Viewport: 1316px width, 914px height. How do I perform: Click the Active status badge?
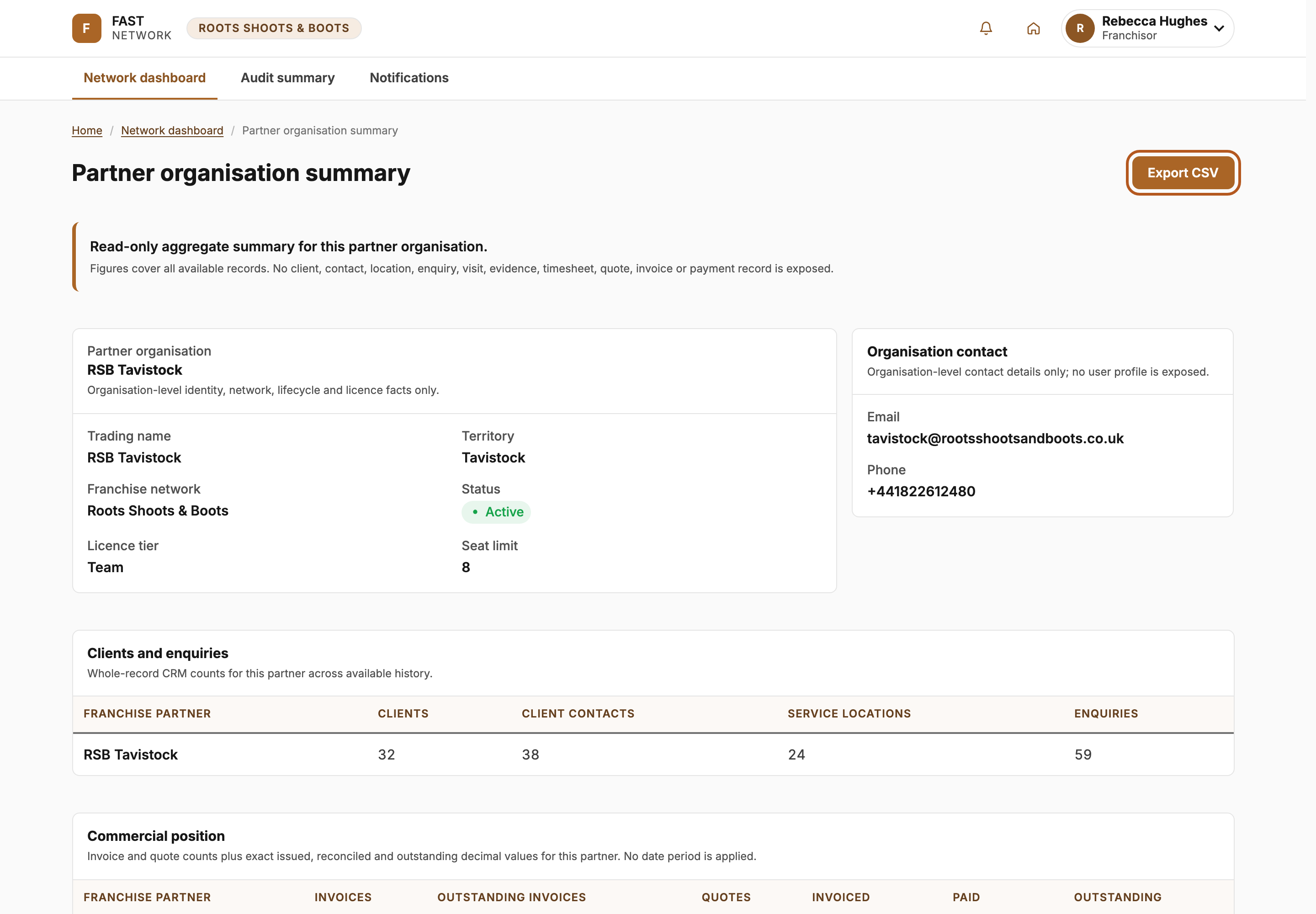[496, 512]
